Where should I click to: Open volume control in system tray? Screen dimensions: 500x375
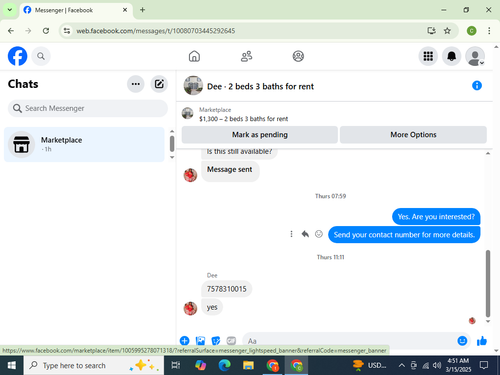[x=437, y=365]
